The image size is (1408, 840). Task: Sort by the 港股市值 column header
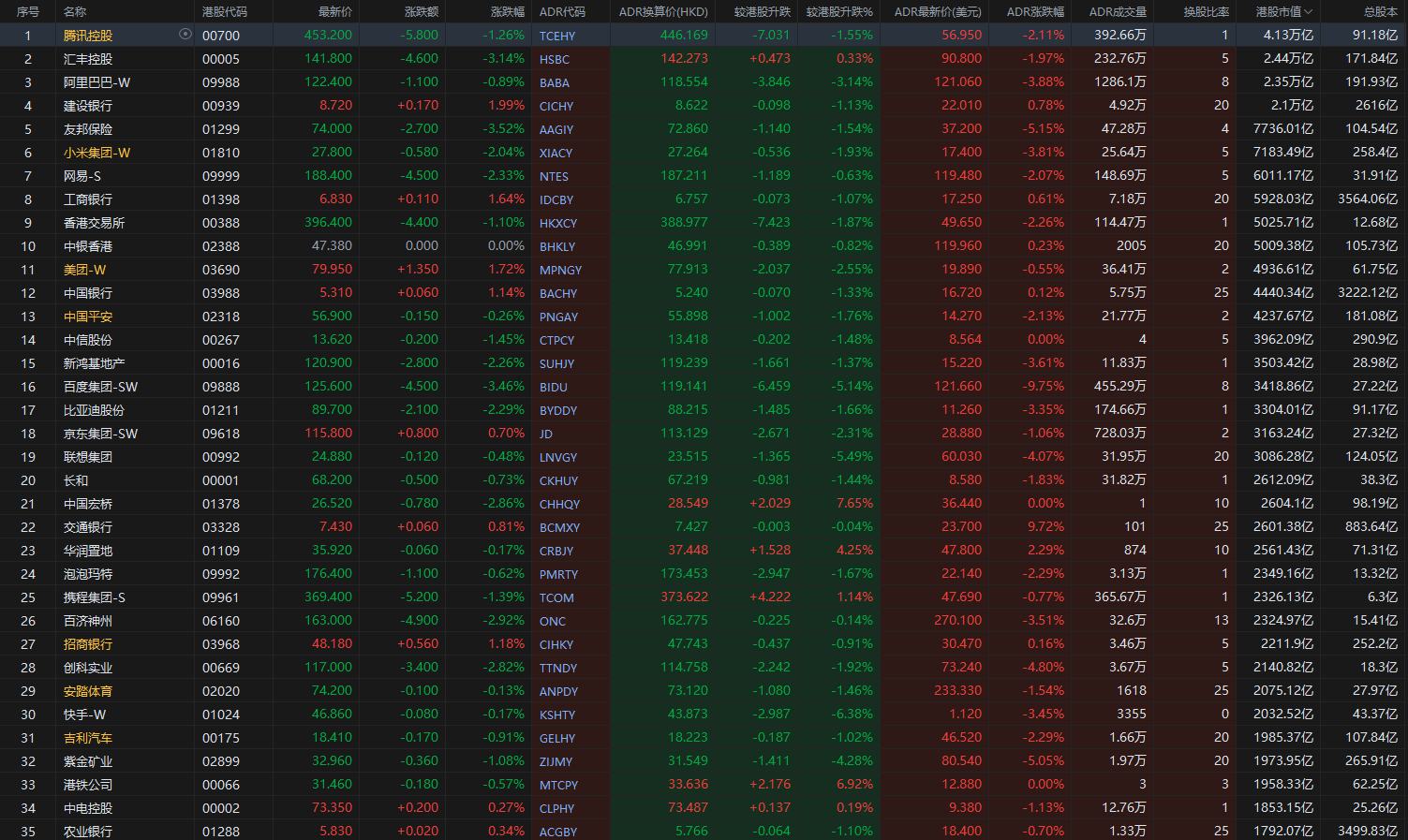[x=1283, y=11]
